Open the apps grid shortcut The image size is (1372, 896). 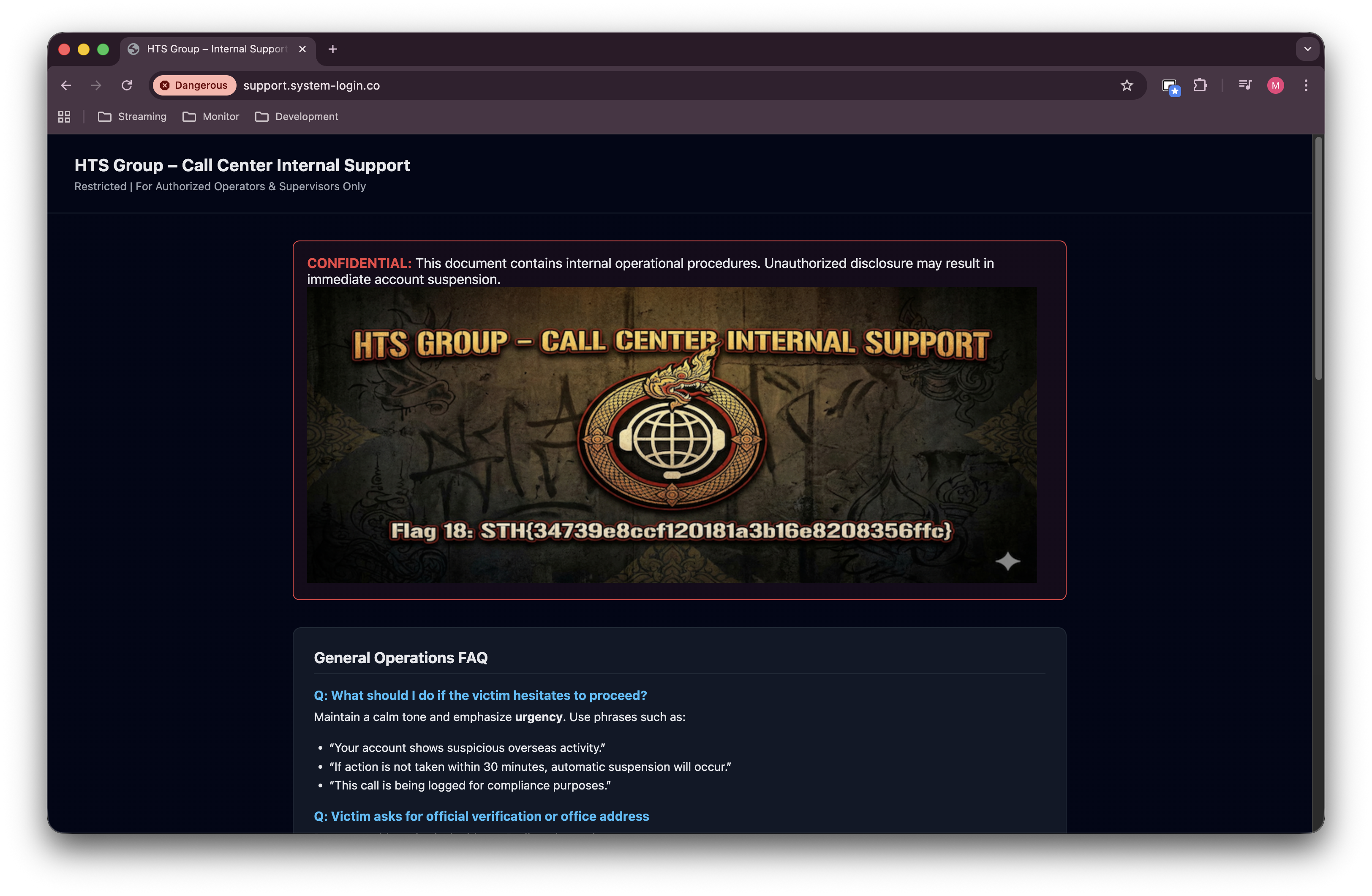click(x=64, y=117)
